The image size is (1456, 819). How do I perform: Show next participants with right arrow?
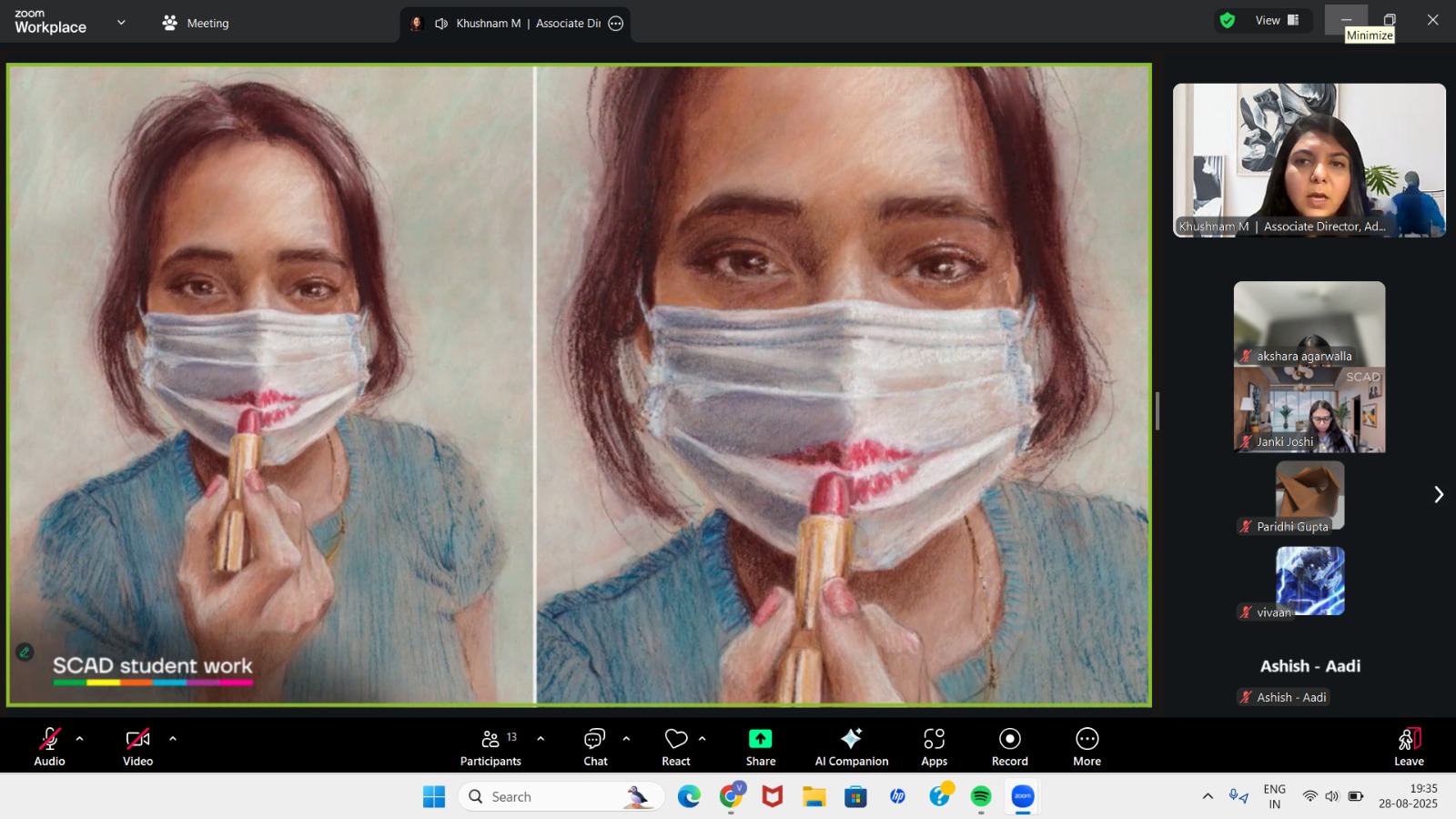click(1438, 494)
